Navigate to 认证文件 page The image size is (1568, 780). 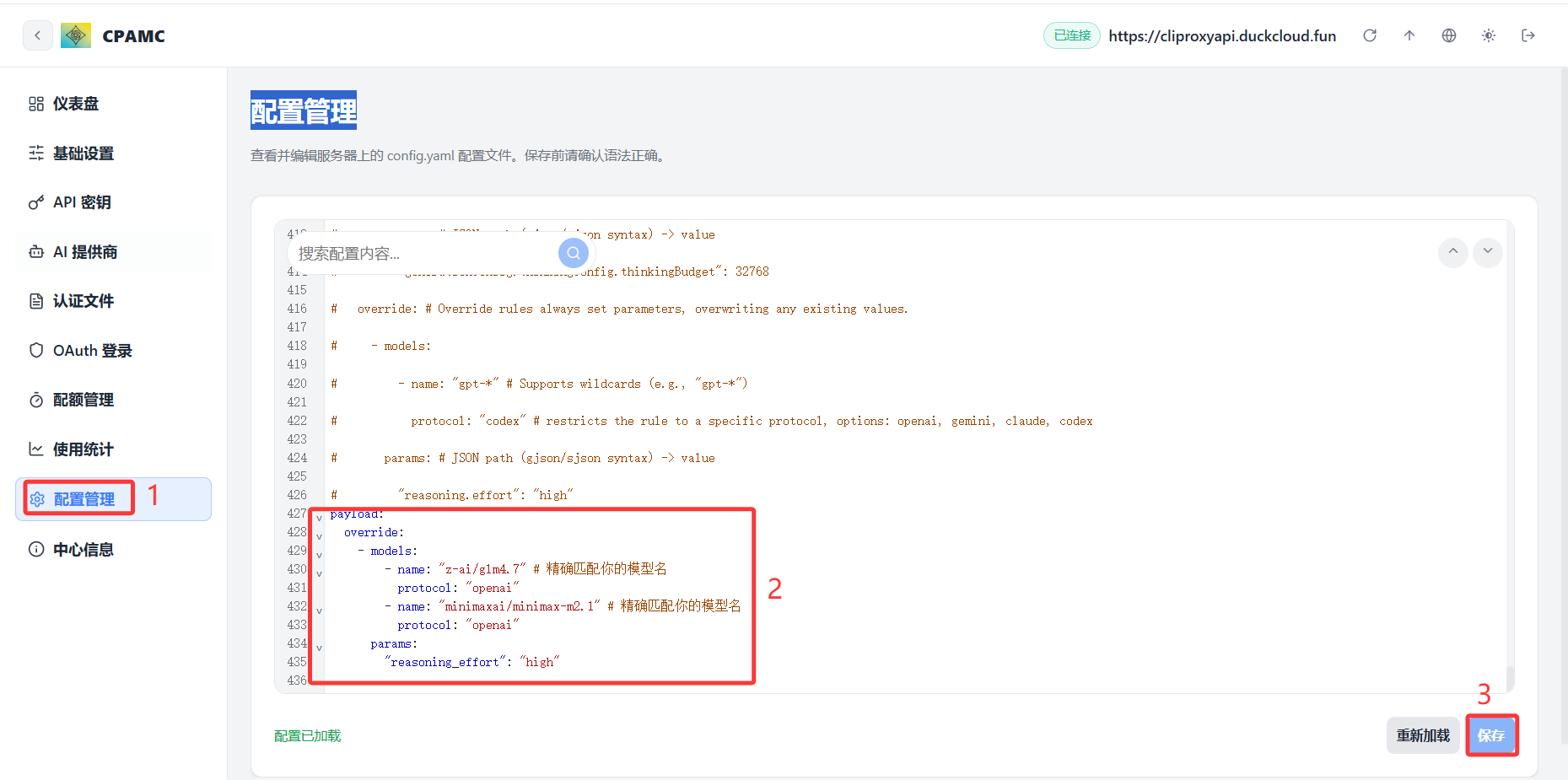coord(113,301)
